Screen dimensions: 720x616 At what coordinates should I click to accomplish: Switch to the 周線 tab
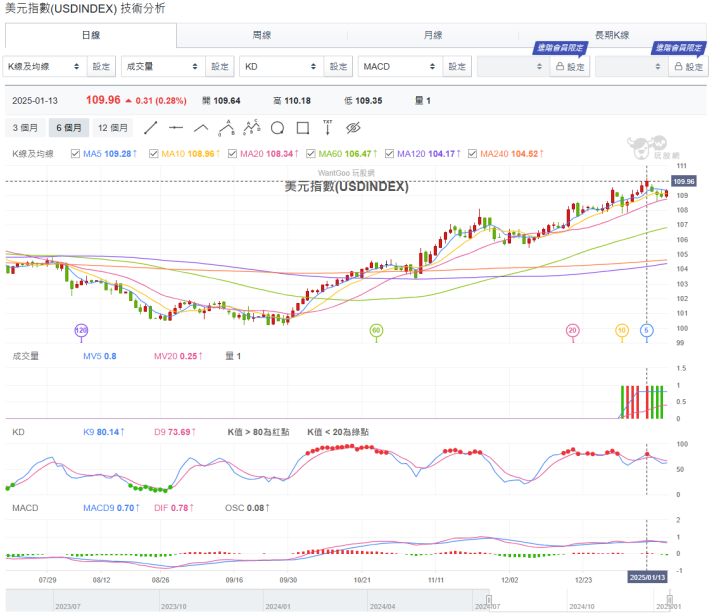click(x=262, y=35)
